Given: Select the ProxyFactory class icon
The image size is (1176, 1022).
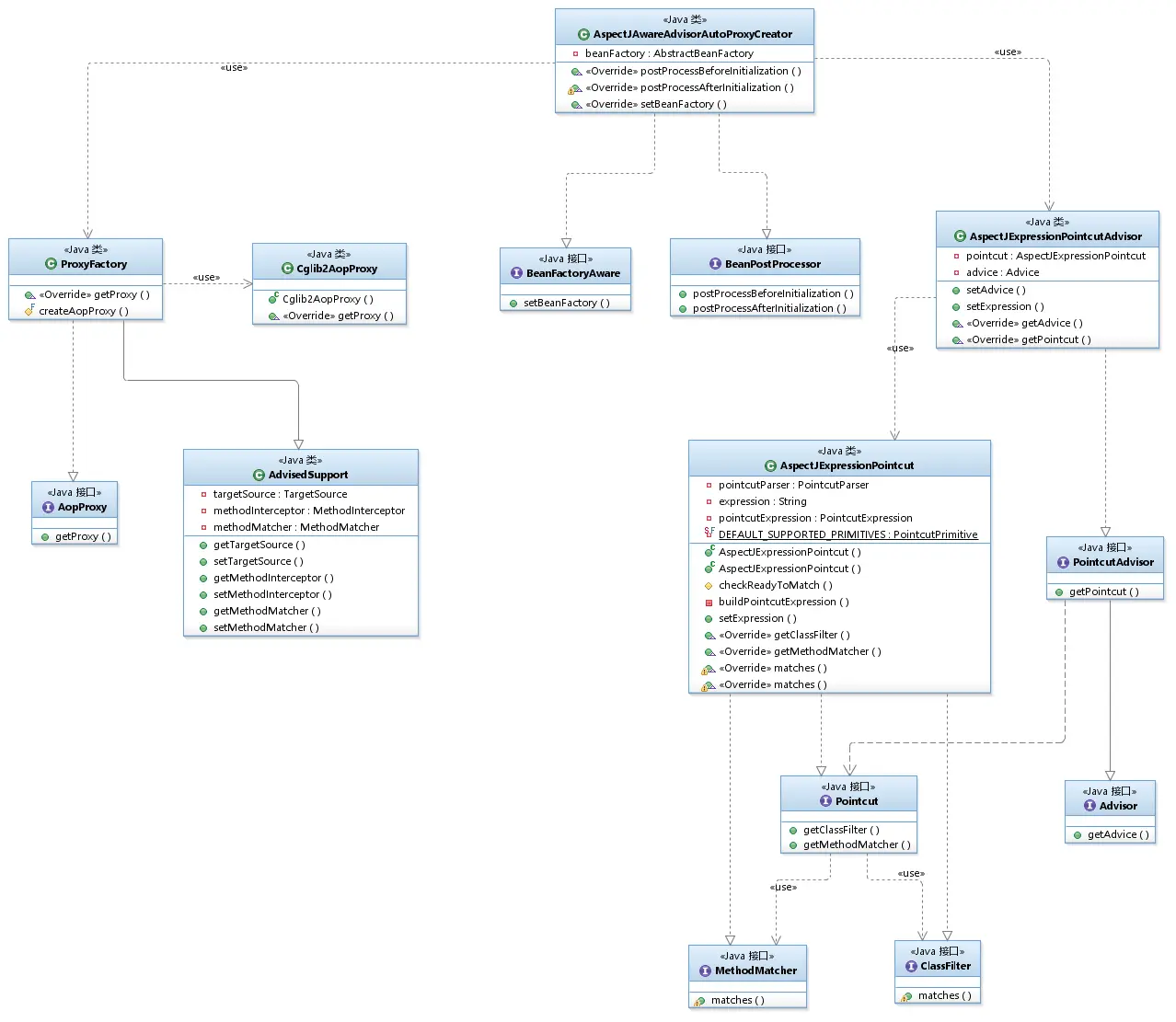Looking at the screenshot, I should 51,264.
